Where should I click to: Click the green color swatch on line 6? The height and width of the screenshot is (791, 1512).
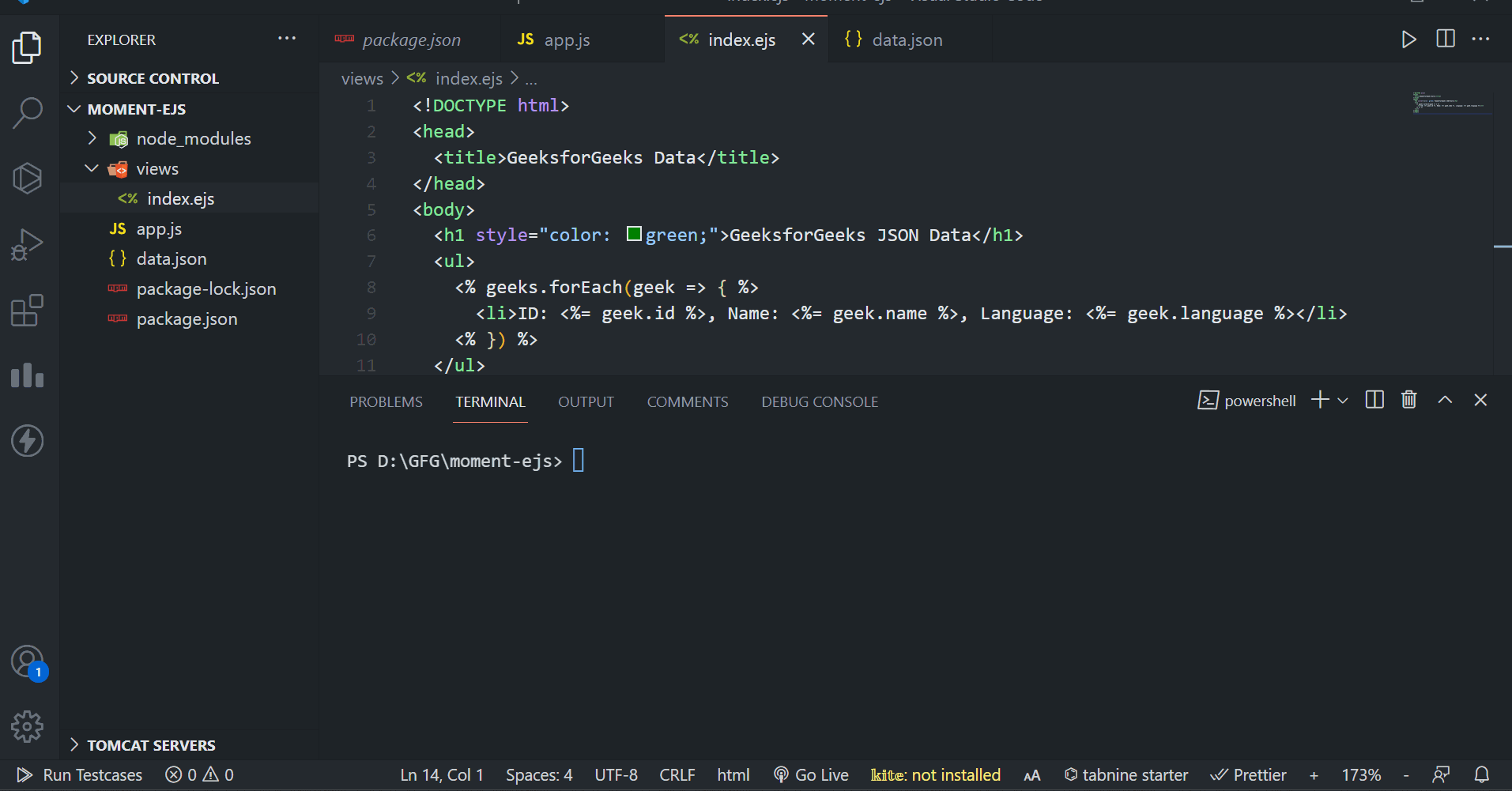click(633, 234)
